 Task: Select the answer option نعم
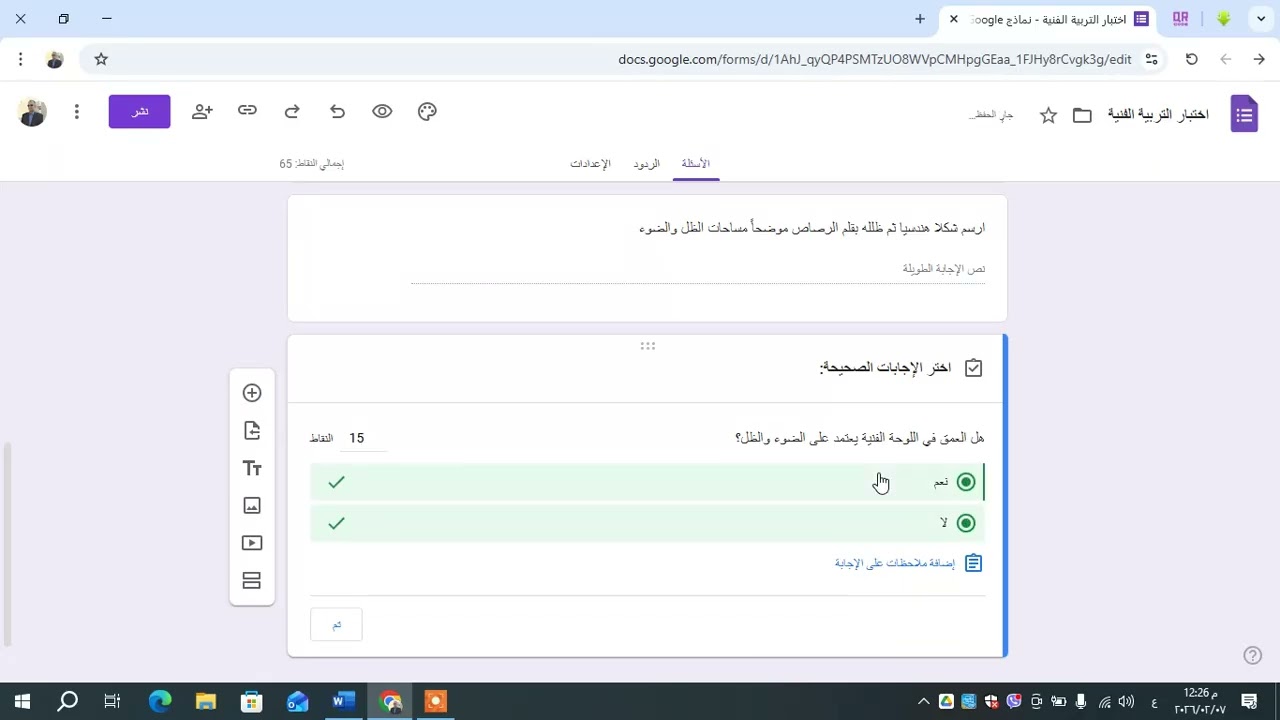(x=648, y=482)
